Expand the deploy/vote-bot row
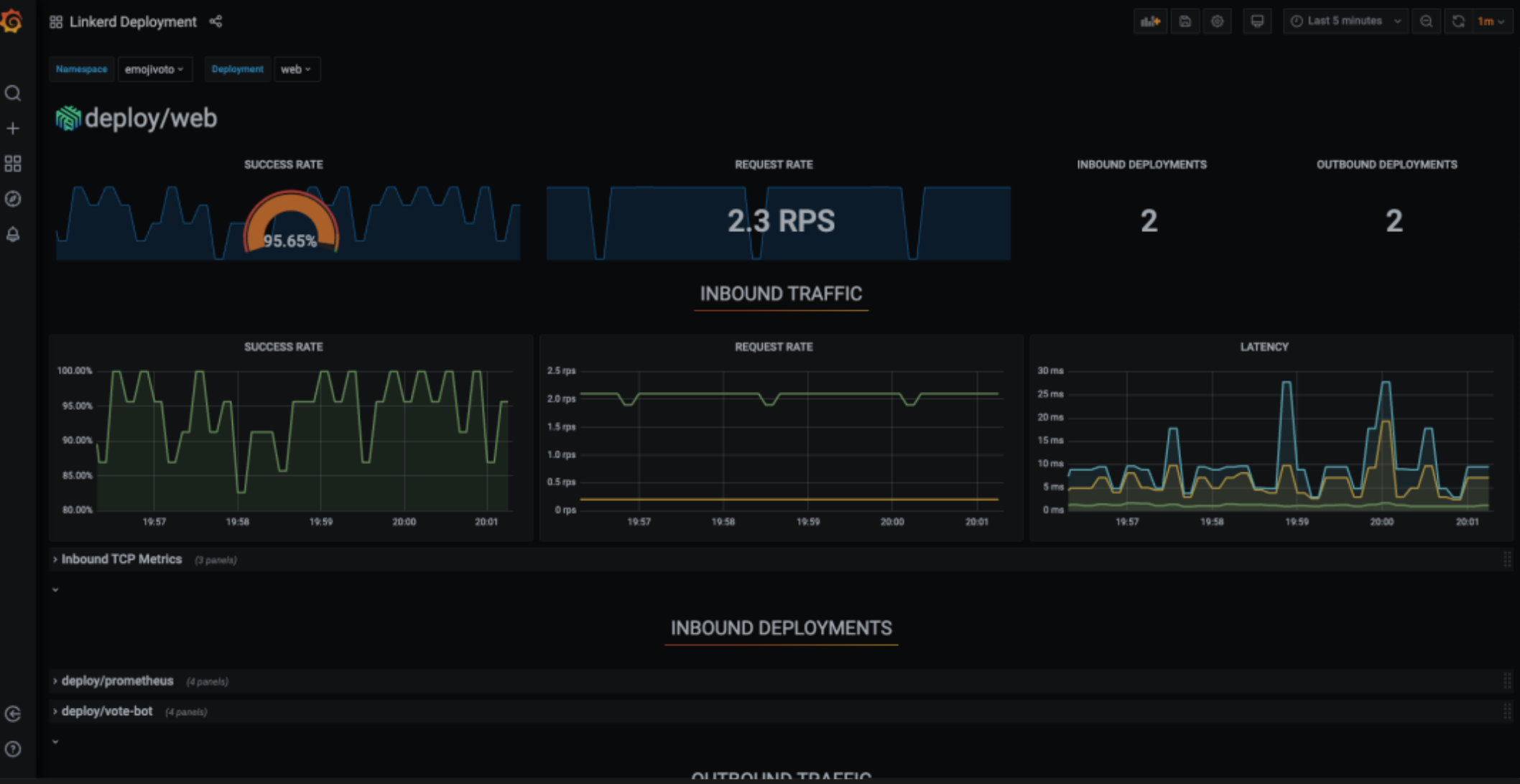Image resolution: width=1520 pixels, height=784 pixels. (107, 711)
